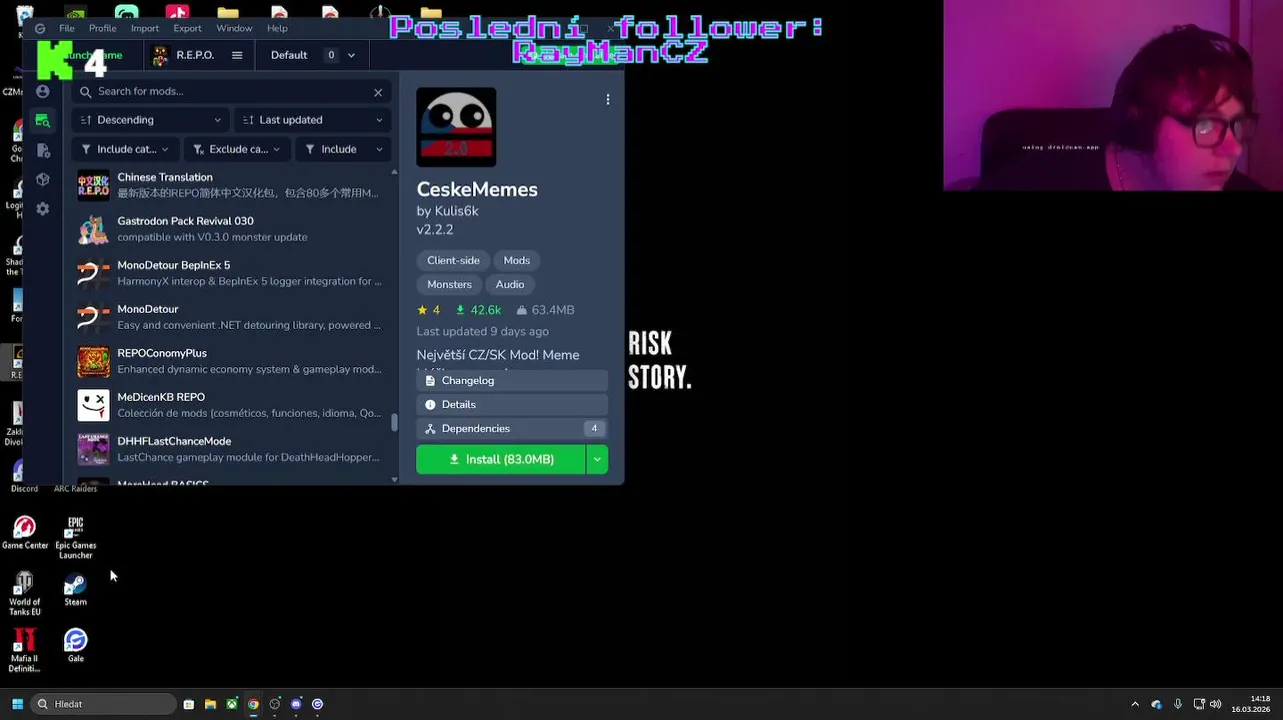This screenshot has width=1283, height=720.
Task: Open the Export menu
Action: point(188,28)
